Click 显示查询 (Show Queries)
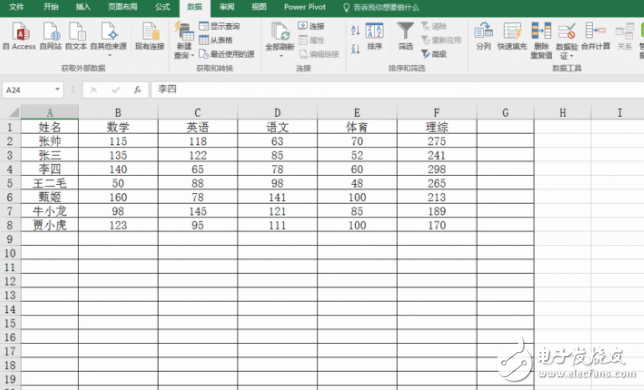 tap(219, 26)
